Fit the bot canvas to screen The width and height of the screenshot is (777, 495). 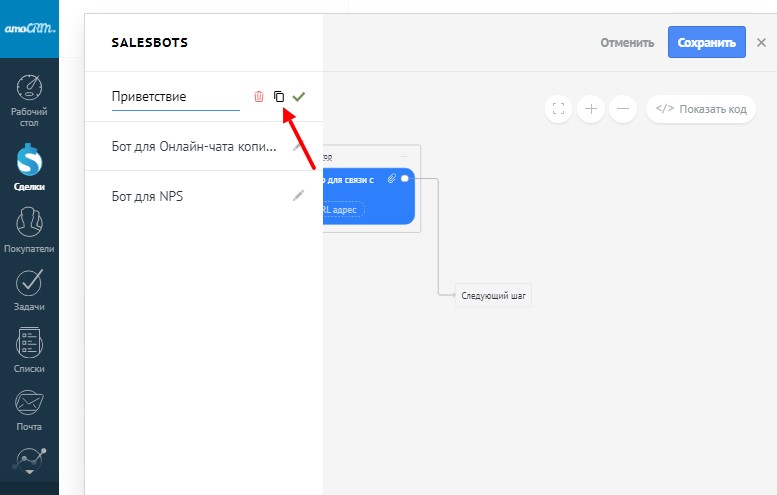tap(558, 109)
